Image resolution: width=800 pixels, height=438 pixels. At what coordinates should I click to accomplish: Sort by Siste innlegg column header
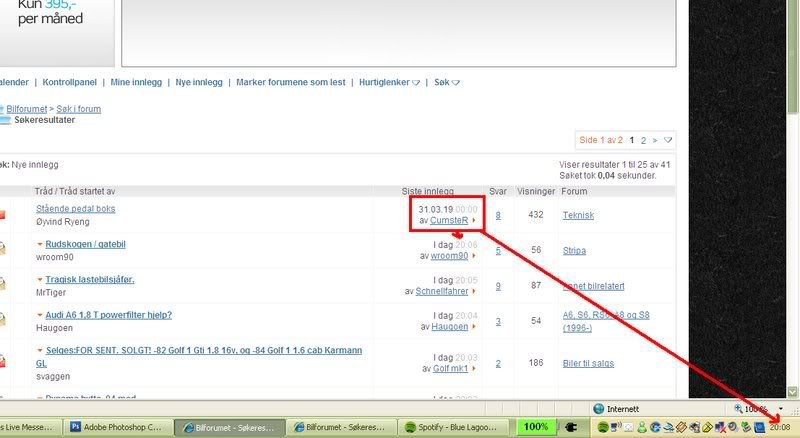pyautogui.click(x=428, y=191)
